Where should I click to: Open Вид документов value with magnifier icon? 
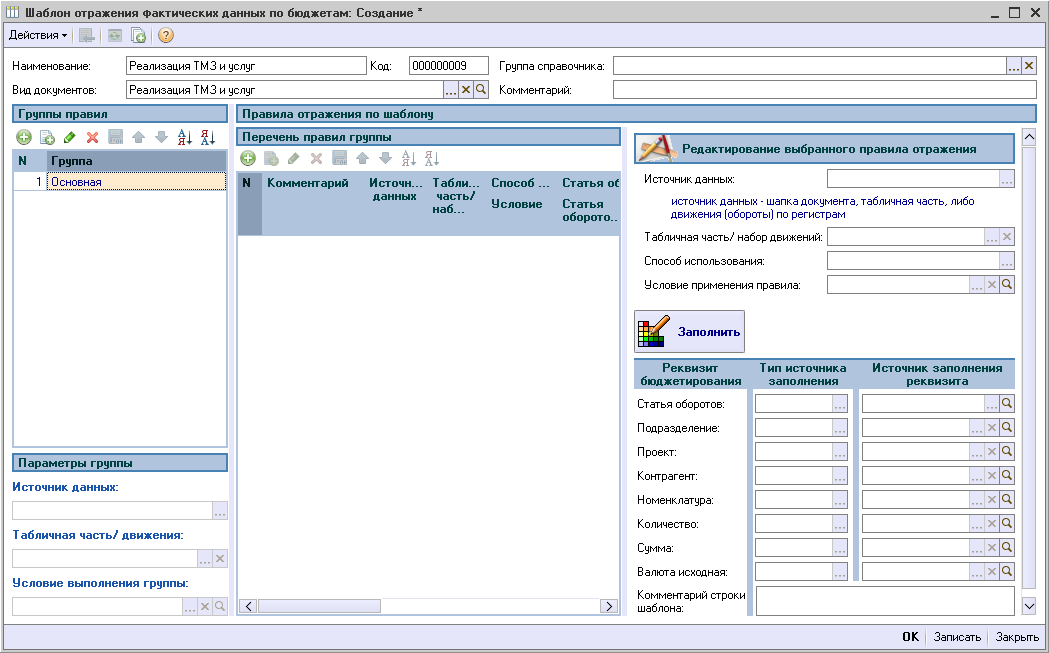[x=480, y=90]
